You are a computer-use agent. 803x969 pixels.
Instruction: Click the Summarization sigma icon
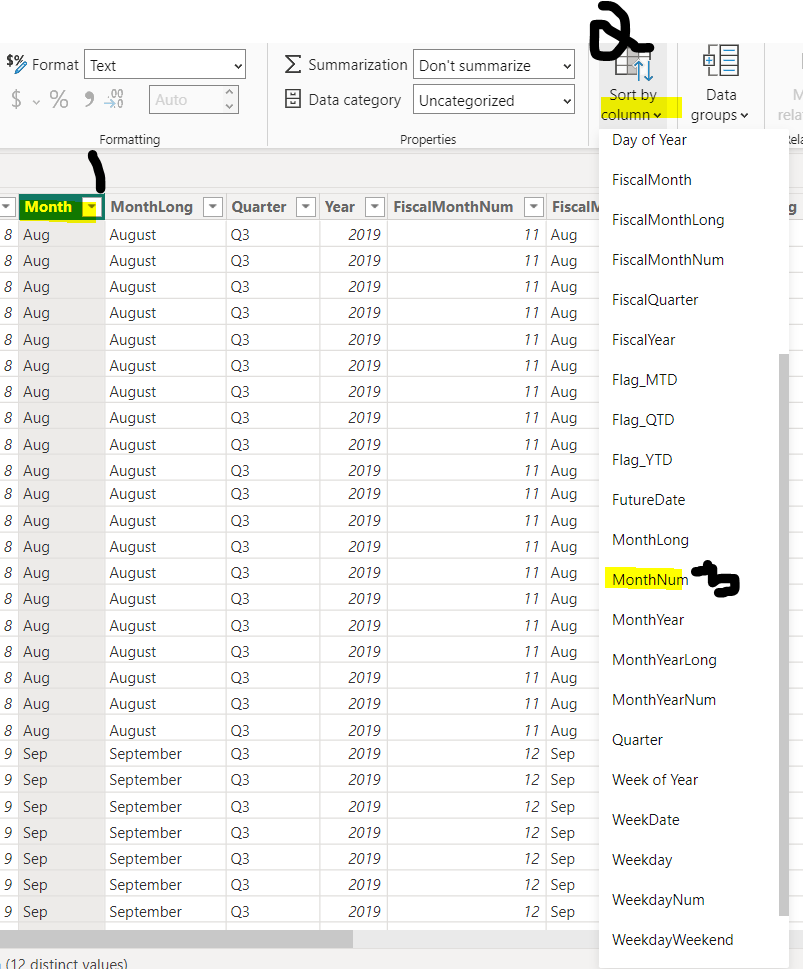coord(293,64)
